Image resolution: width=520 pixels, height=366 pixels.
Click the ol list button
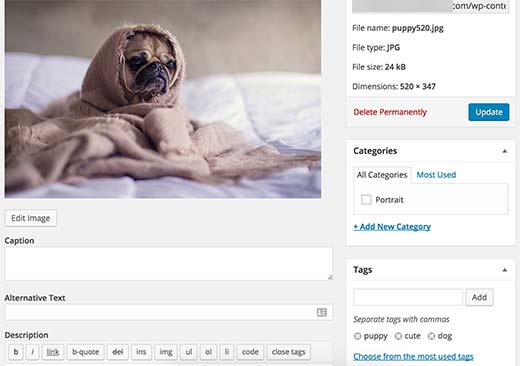[x=208, y=352]
